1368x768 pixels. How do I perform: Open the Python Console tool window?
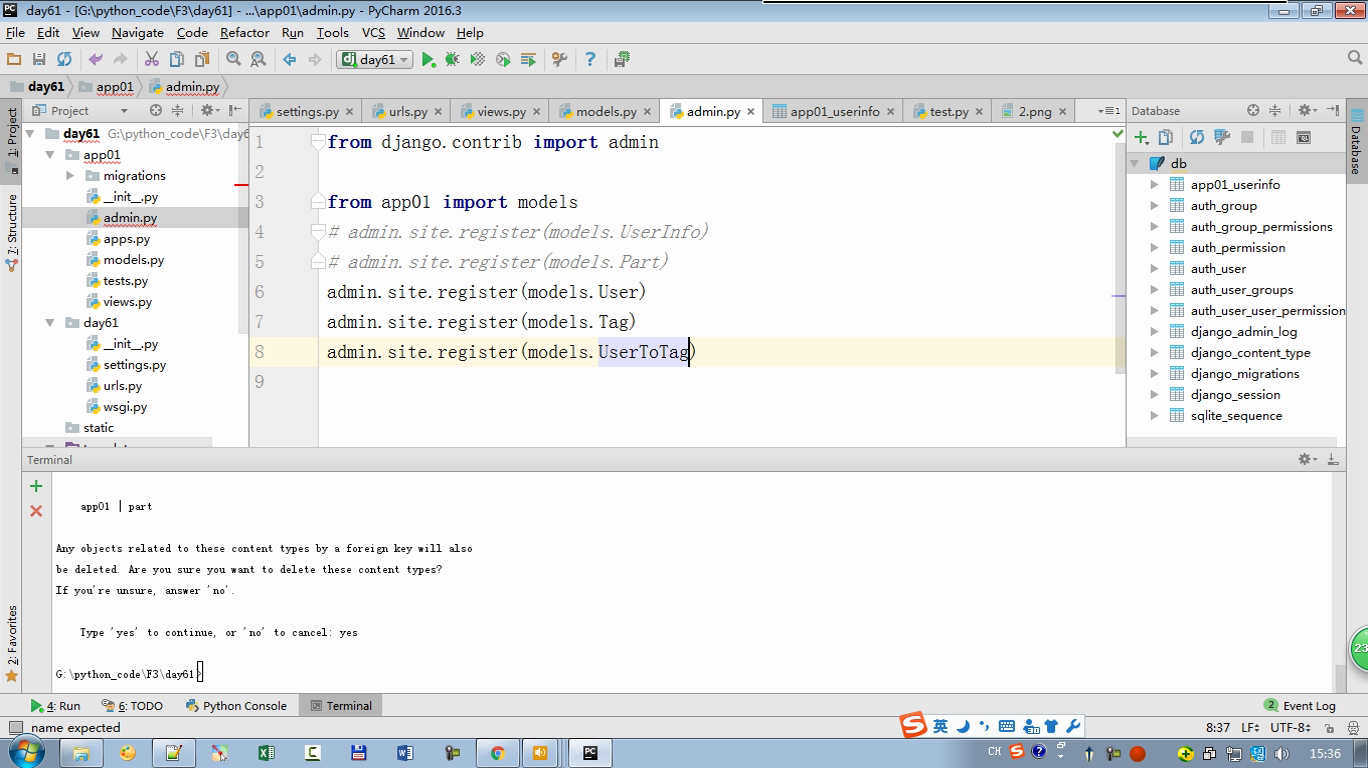[236, 705]
